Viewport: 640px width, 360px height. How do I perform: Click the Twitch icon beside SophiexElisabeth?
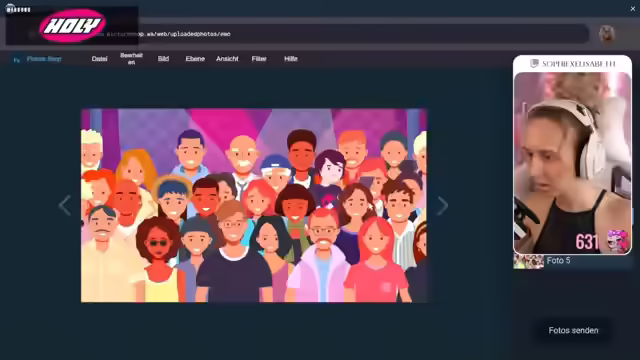tap(534, 63)
